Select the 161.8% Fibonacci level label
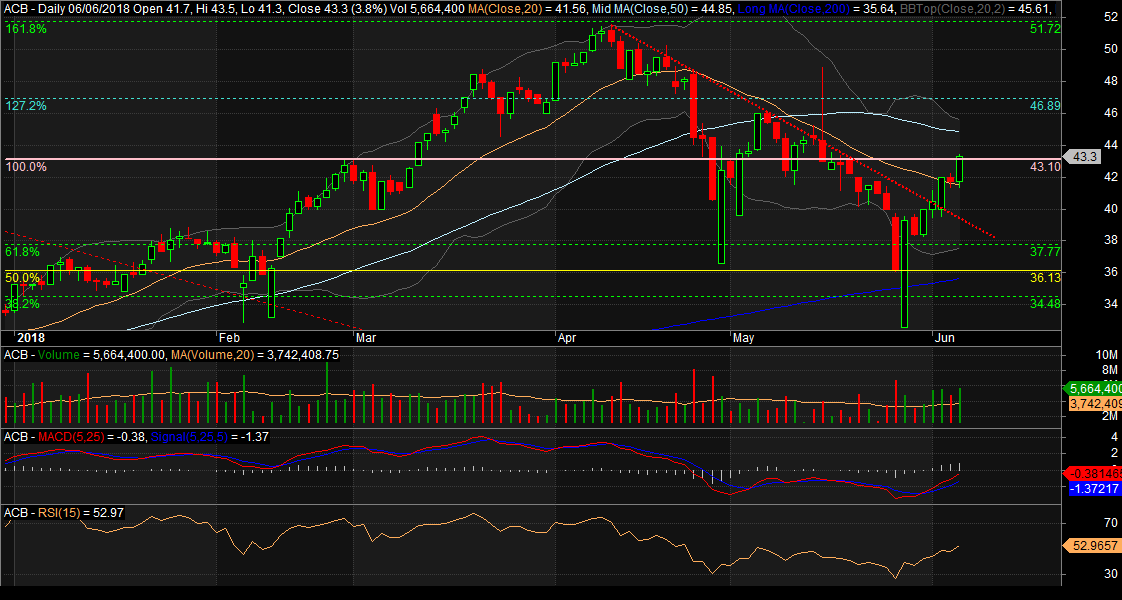Screen dimensions: 1122x600 click(25, 29)
